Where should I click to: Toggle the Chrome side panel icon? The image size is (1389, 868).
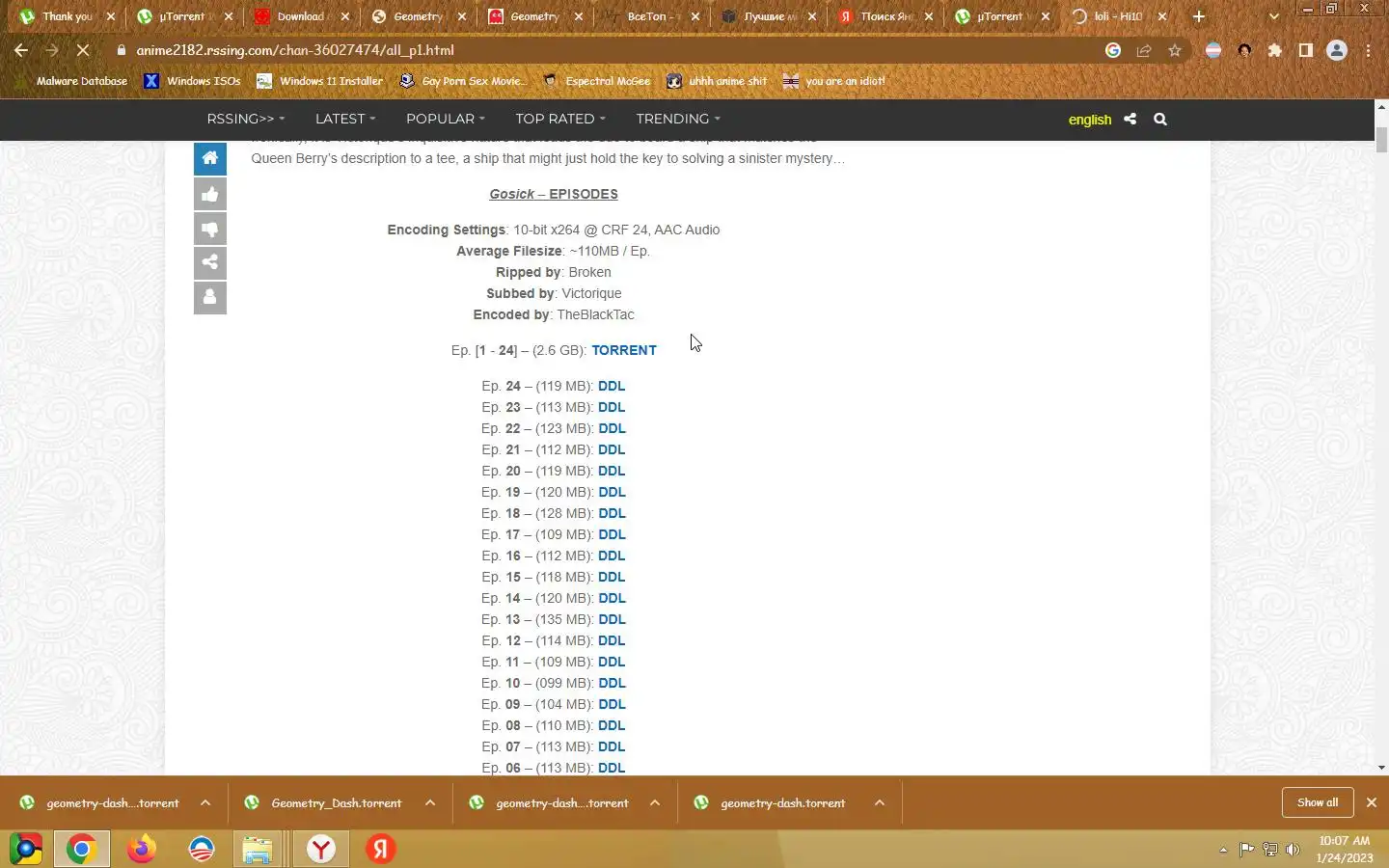coord(1306,50)
